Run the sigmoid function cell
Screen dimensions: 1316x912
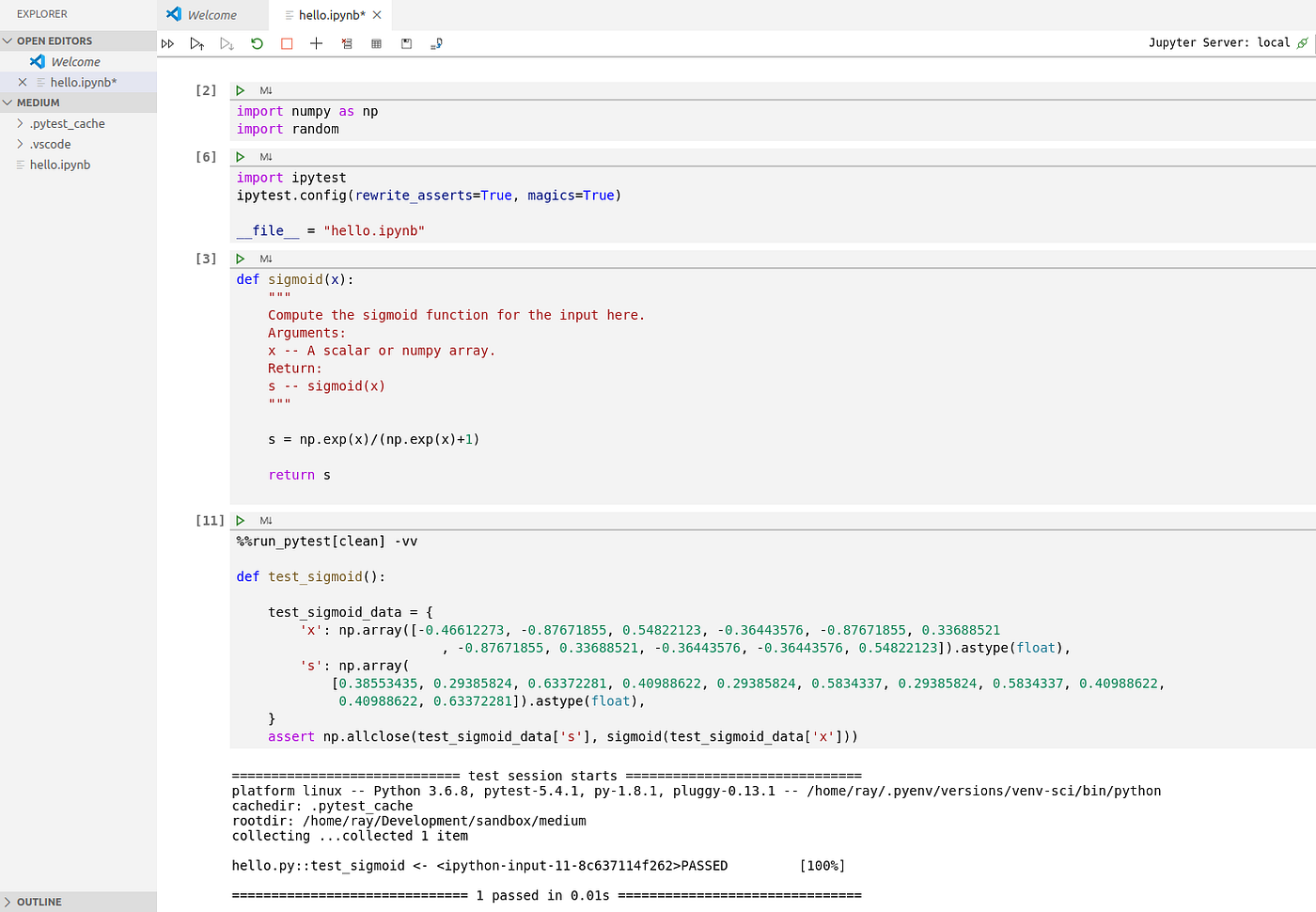[x=240, y=258]
